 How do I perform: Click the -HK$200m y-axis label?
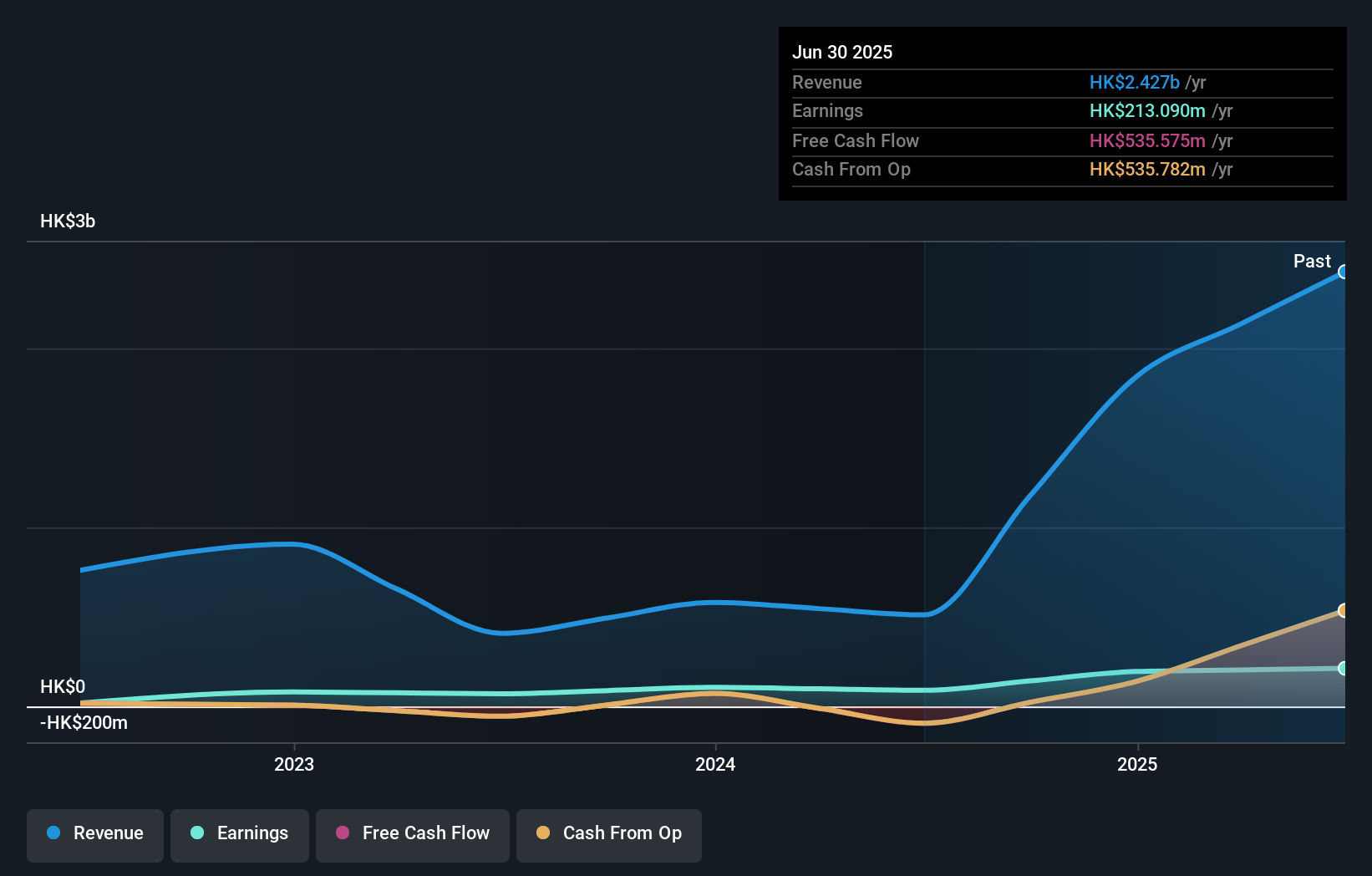pyautogui.click(x=84, y=723)
